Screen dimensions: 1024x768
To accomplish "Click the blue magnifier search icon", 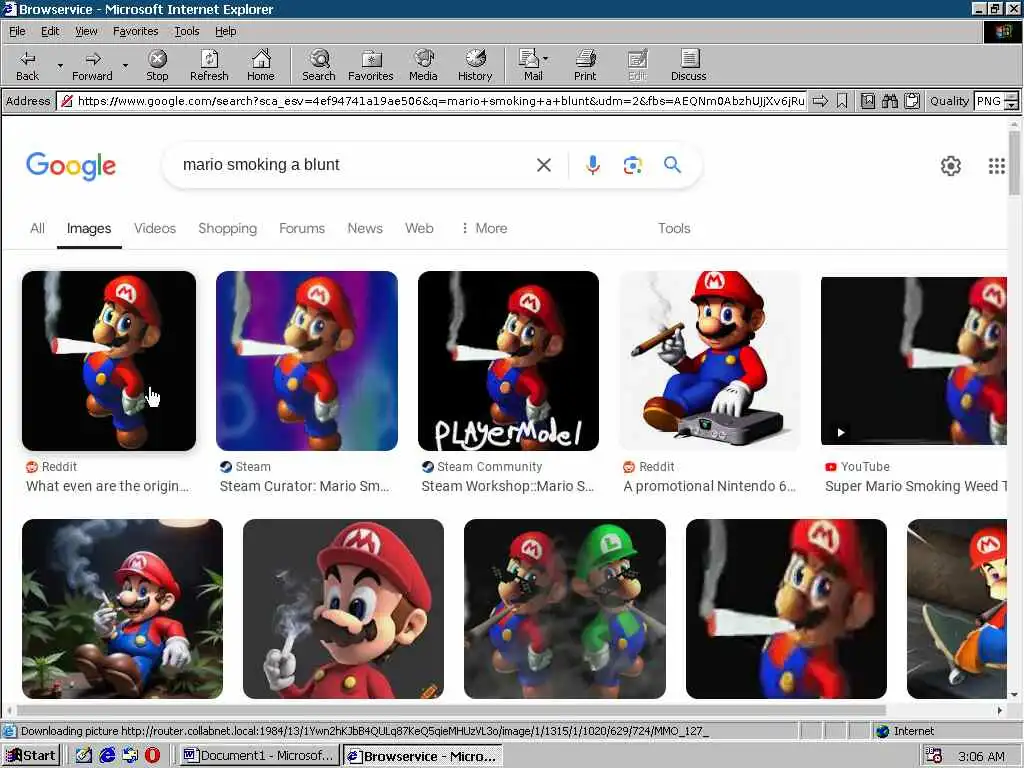I will pyautogui.click(x=673, y=165).
